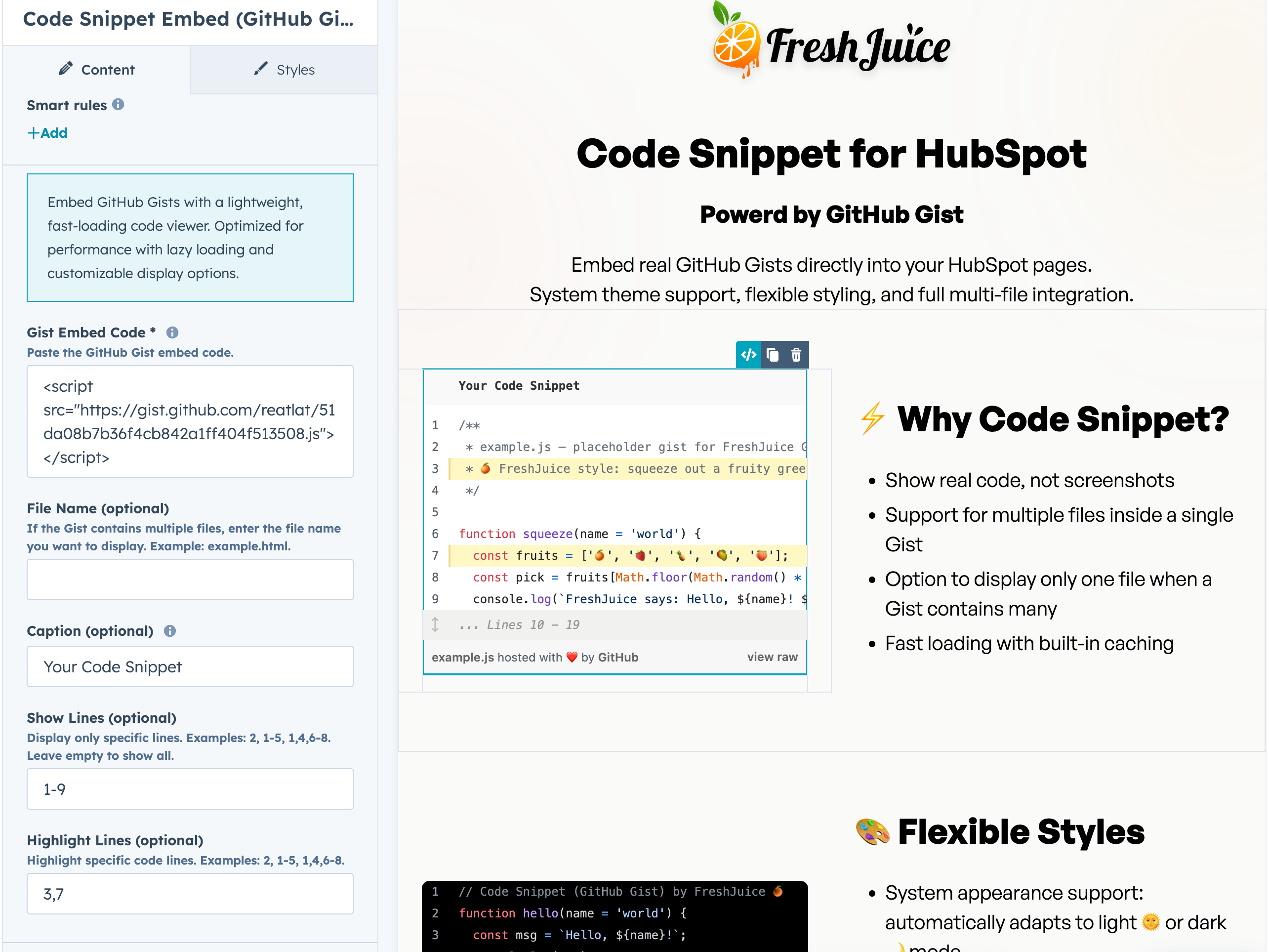Click the Show Lines field containing 1-9
The image size is (1269, 952).
tap(190, 789)
